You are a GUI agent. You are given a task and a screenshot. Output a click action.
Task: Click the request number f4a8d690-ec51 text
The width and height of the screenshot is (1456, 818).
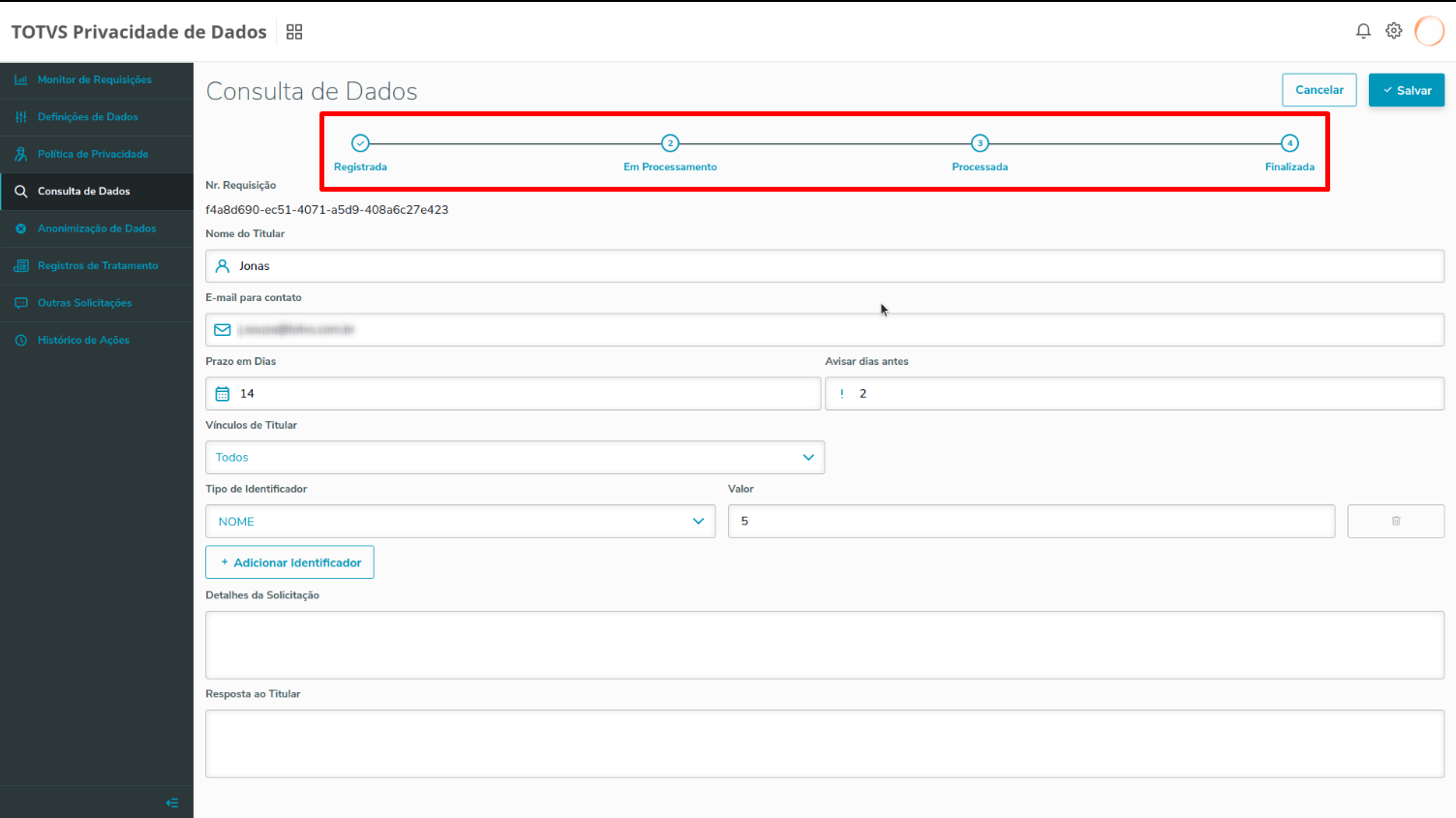[x=327, y=210]
